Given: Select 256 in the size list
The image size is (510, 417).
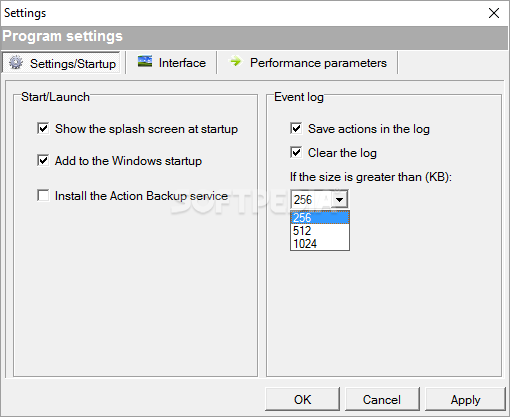Looking at the screenshot, I should [320, 218].
